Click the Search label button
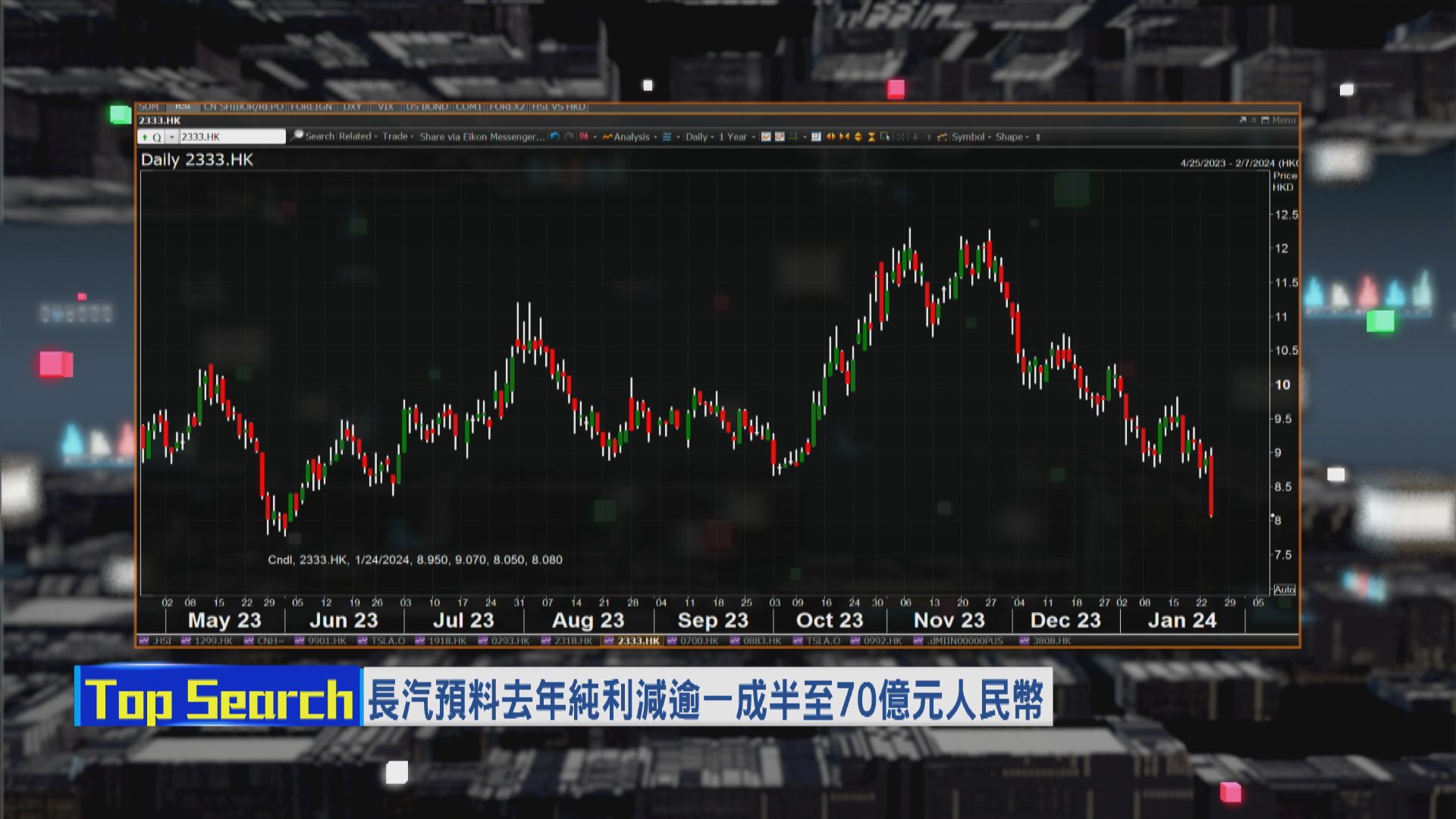The width and height of the screenshot is (1456, 819). (x=319, y=136)
